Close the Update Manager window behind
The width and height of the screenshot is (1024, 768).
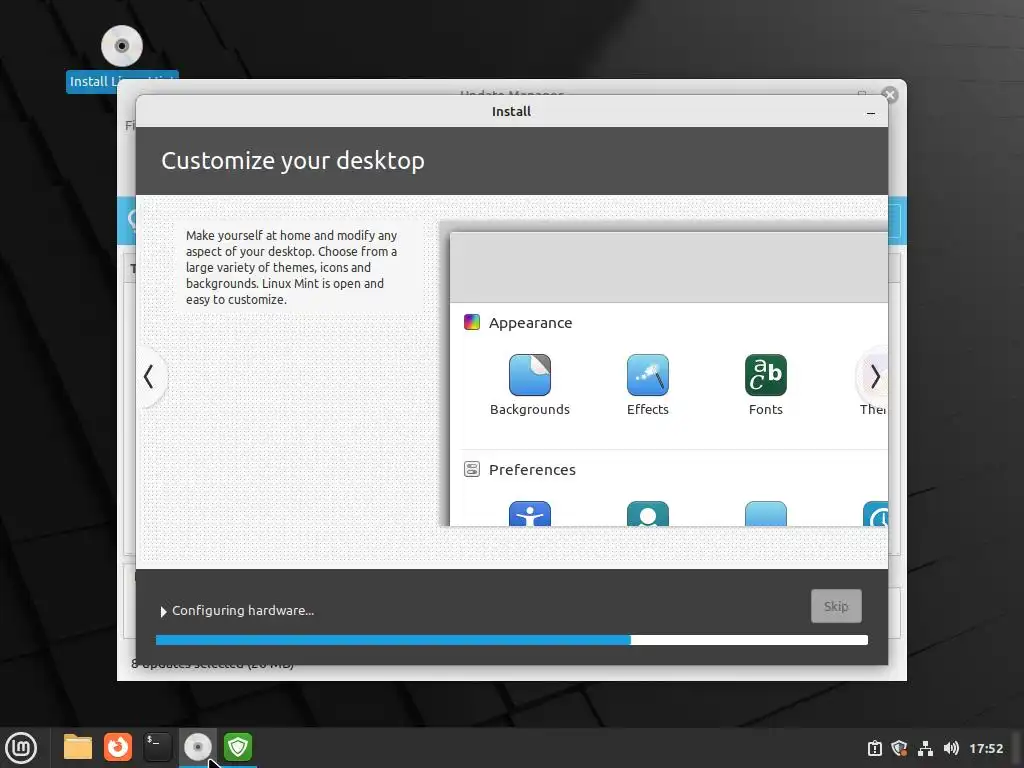click(x=889, y=95)
